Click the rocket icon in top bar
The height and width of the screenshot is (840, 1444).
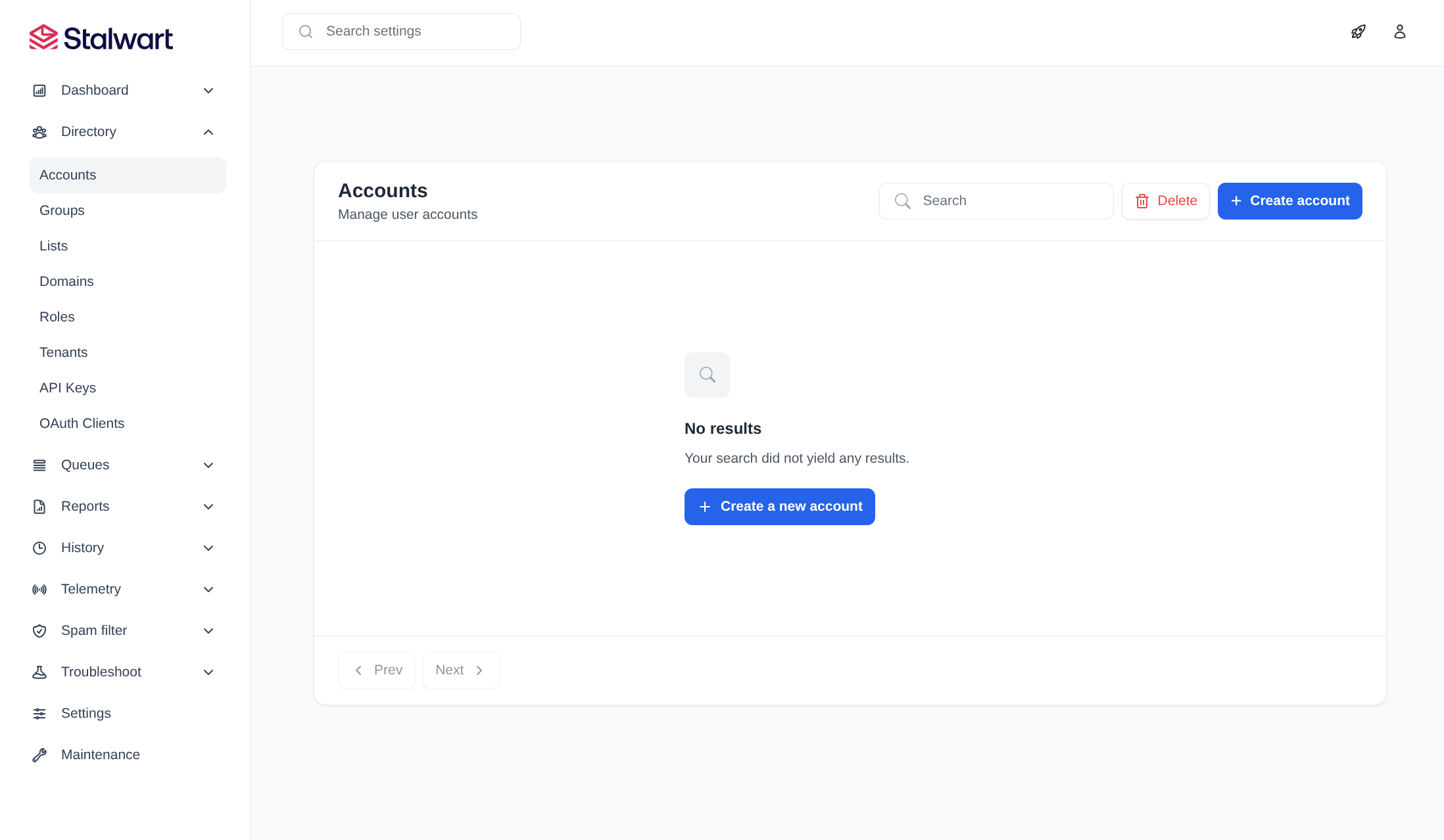1359,31
